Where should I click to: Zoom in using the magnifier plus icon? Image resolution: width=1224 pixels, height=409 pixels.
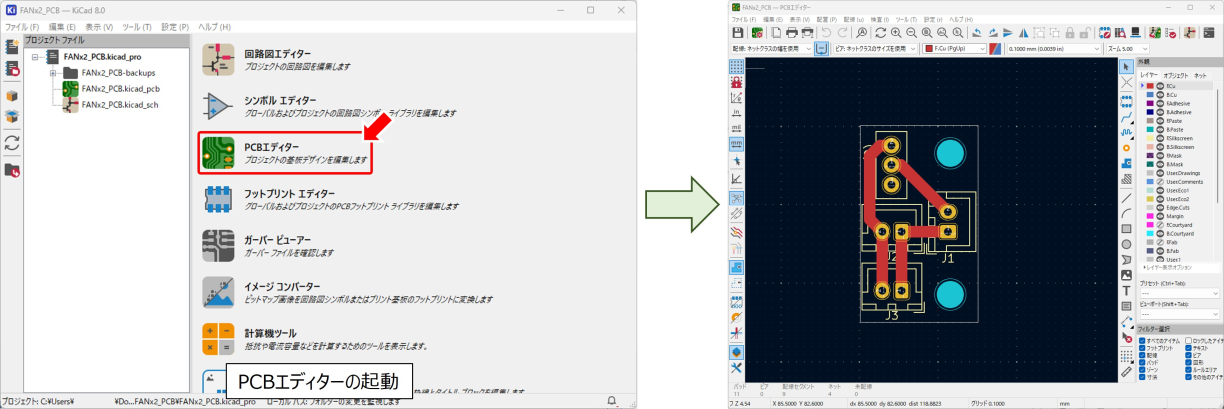pyautogui.click(x=896, y=33)
